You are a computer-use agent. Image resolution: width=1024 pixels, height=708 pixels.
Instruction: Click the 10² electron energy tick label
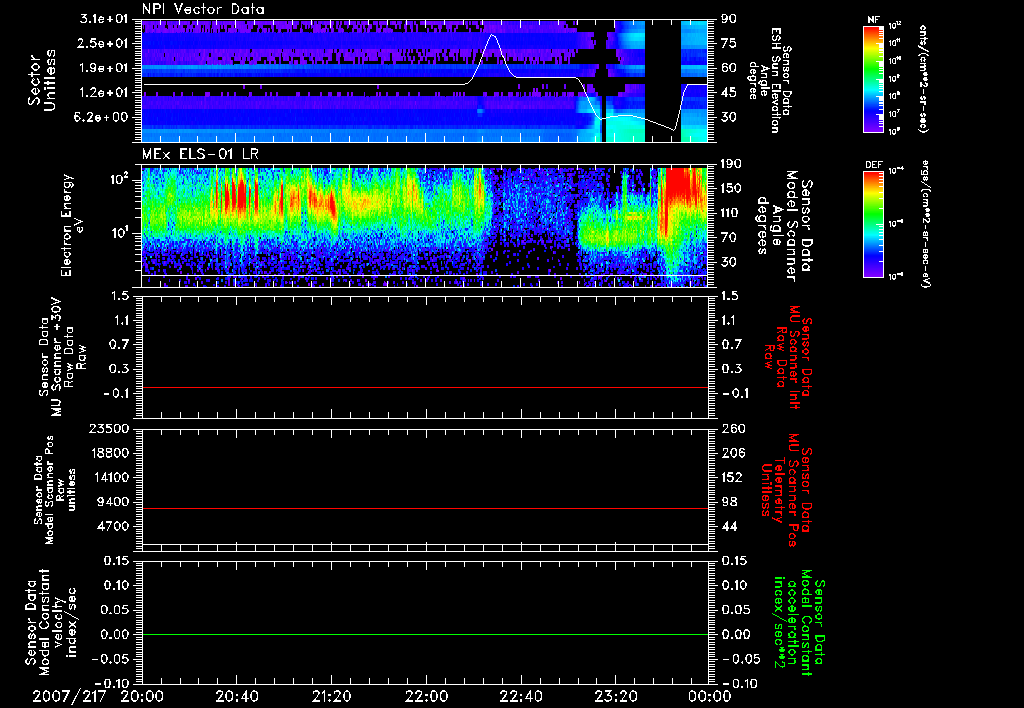(118, 180)
